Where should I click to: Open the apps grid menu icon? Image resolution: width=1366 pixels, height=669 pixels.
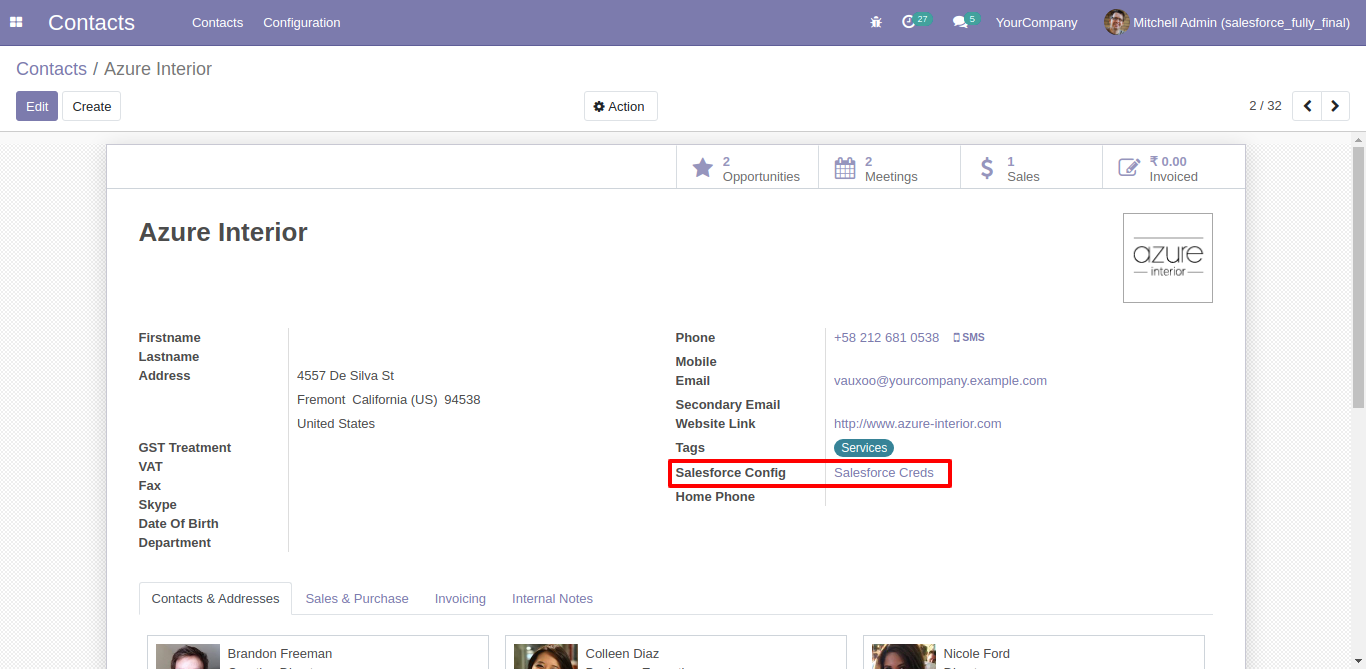[16, 22]
